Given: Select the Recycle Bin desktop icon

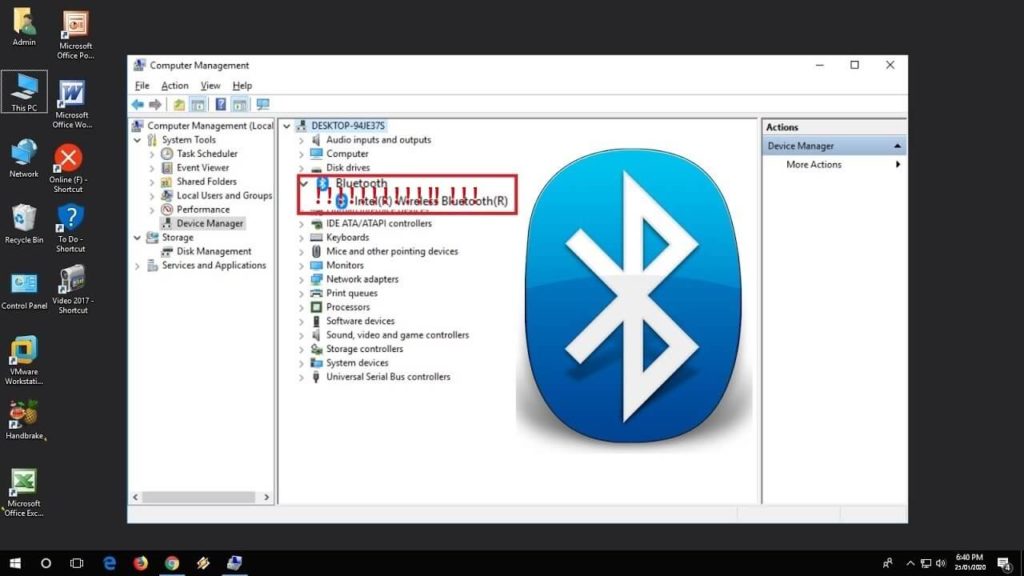Looking at the screenshot, I should 24,223.
